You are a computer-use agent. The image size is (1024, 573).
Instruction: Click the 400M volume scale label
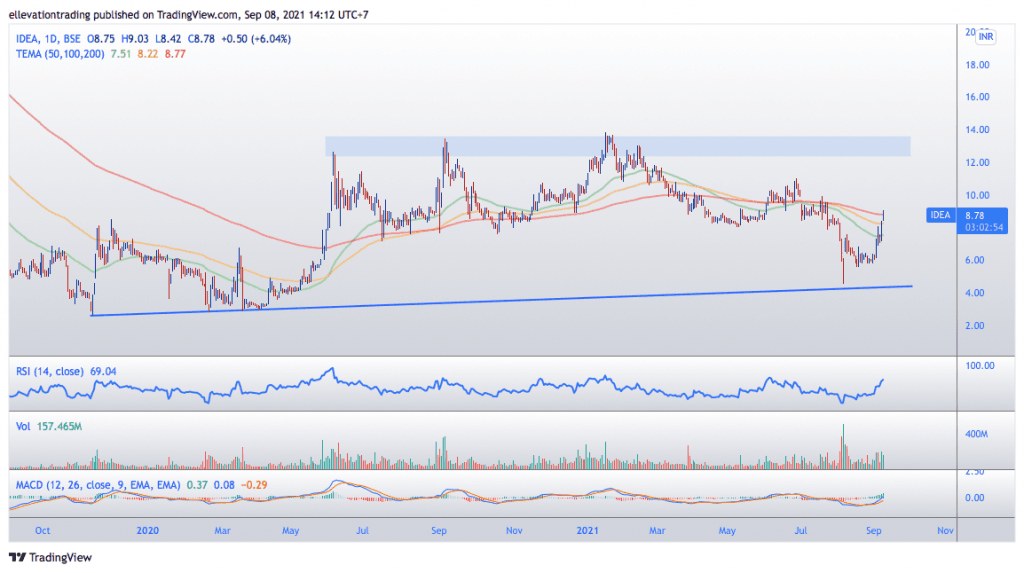tap(976, 434)
